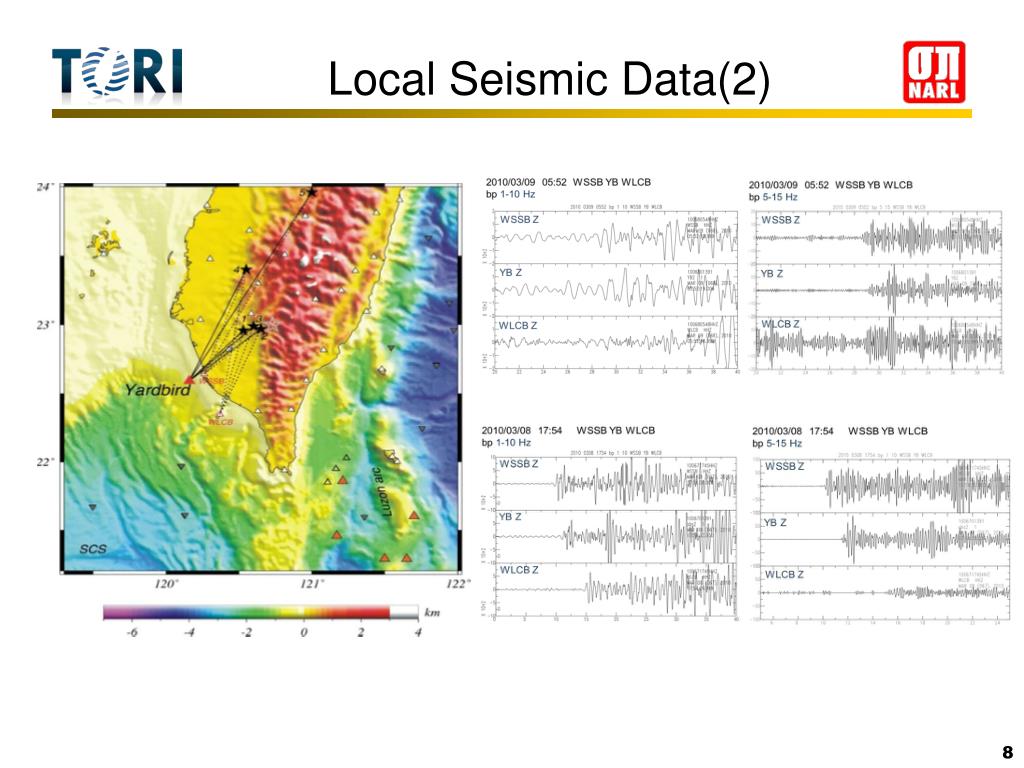Click the 2 value under the color scale
1024x768 pixels.
point(360,632)
